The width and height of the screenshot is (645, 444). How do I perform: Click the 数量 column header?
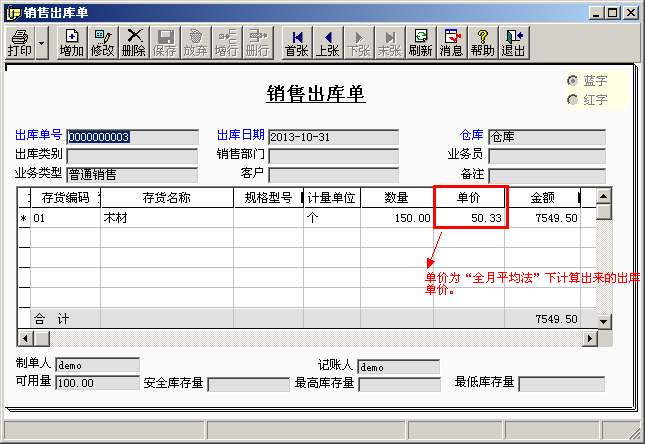click(397, 198)
